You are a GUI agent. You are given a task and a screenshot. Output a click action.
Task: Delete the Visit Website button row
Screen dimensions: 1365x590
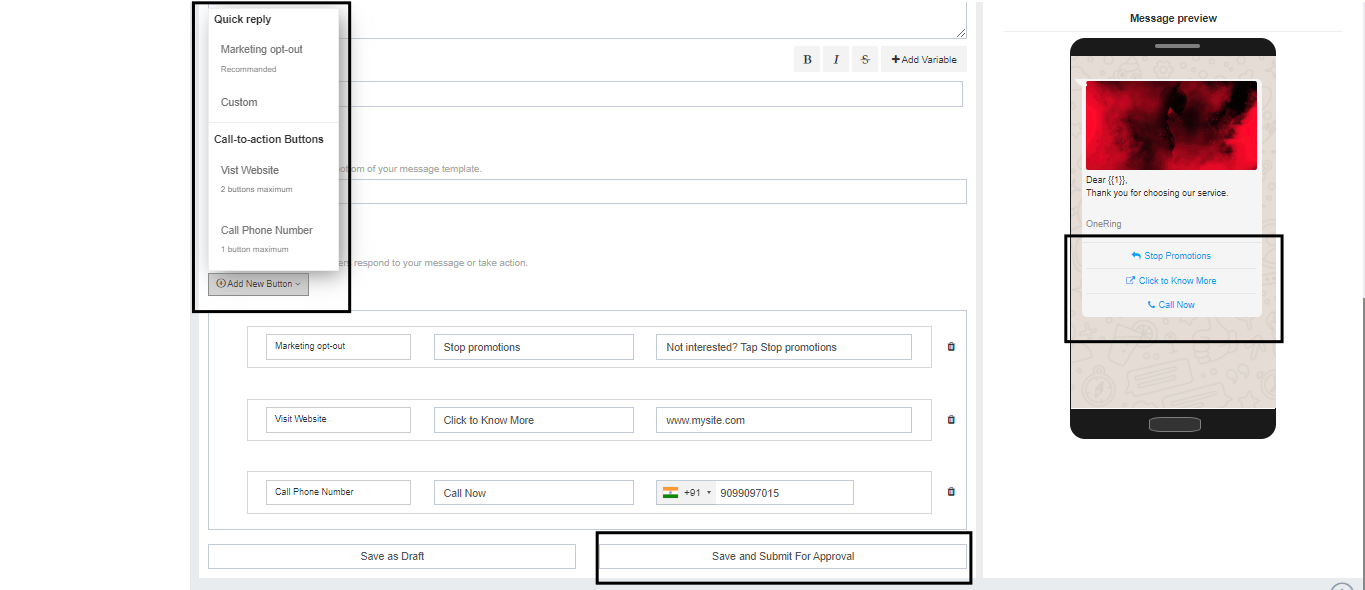(x=951, y=420)
